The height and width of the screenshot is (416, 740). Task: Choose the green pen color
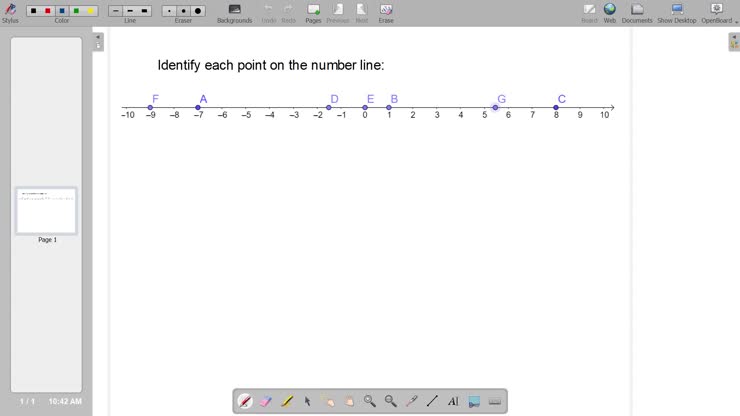coord(76,10)
